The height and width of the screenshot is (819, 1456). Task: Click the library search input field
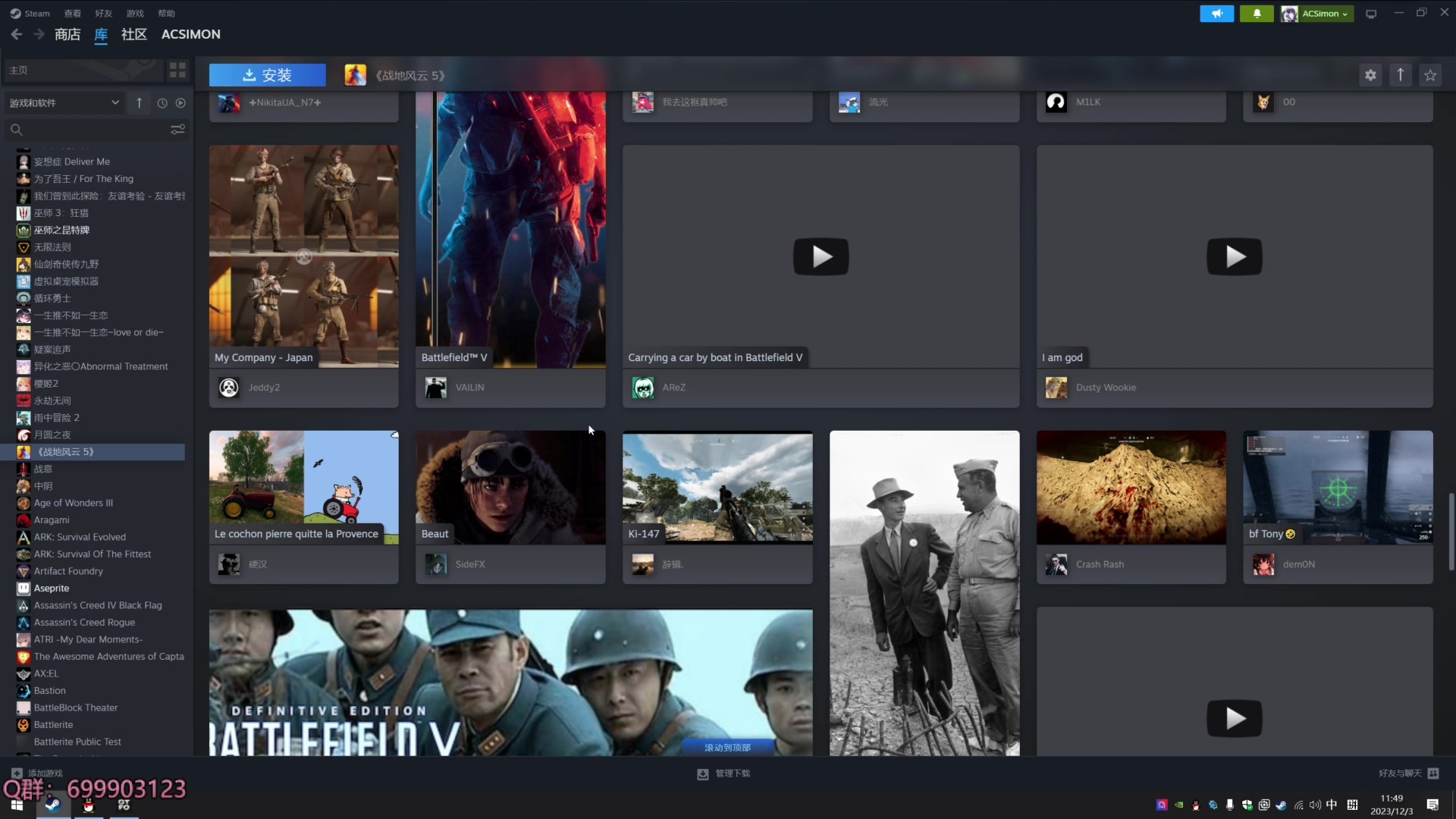pyautogui.click(x=96, y=130)
